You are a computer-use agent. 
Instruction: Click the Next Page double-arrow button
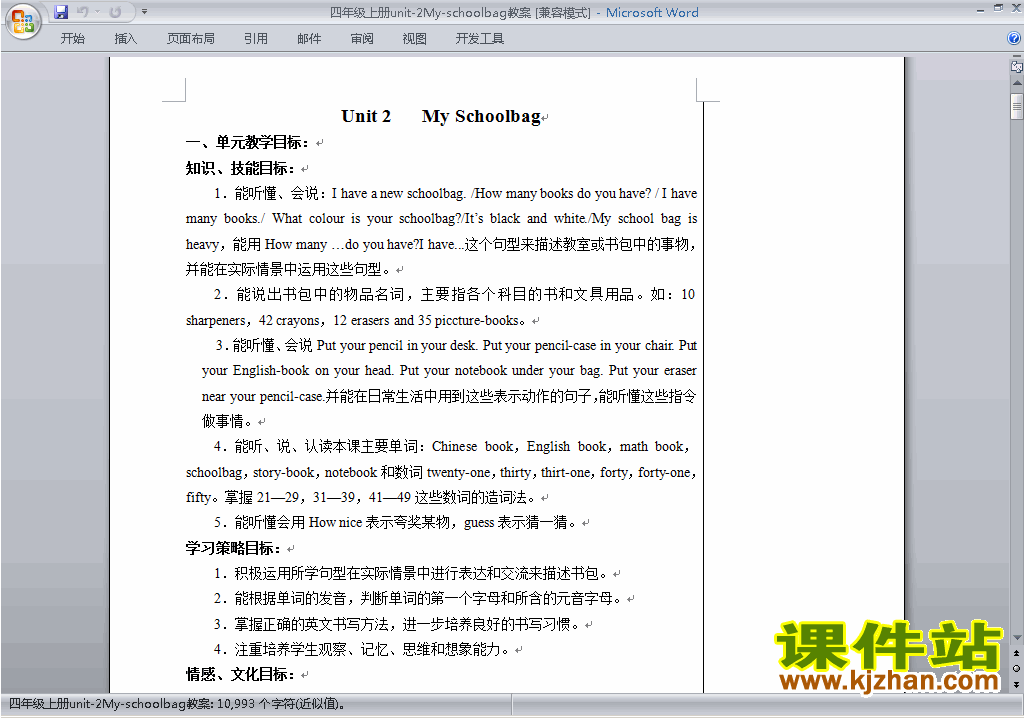click(1016, 684)
